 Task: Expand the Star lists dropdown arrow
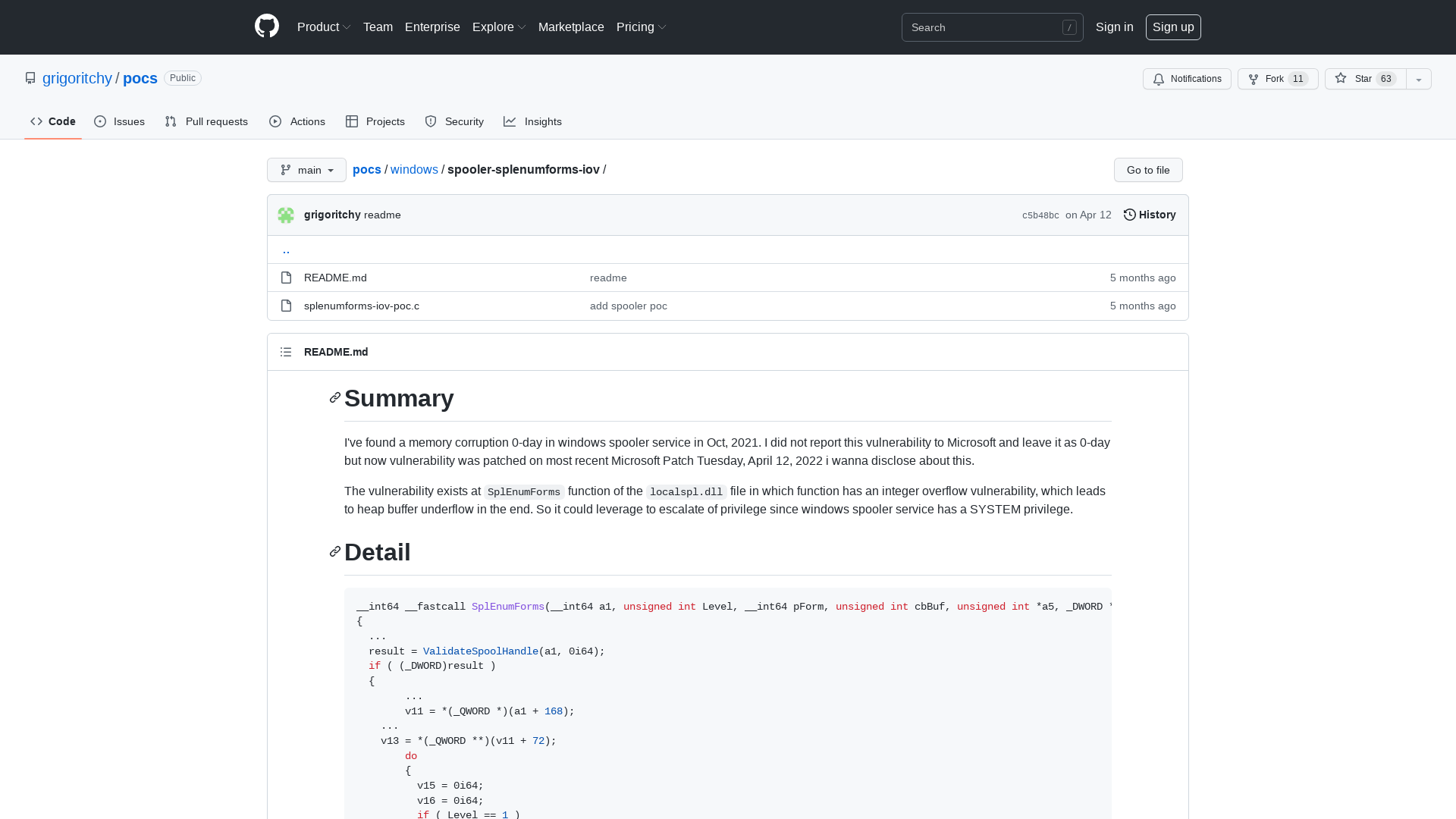pyautogui.click(x=1419, y=79)
